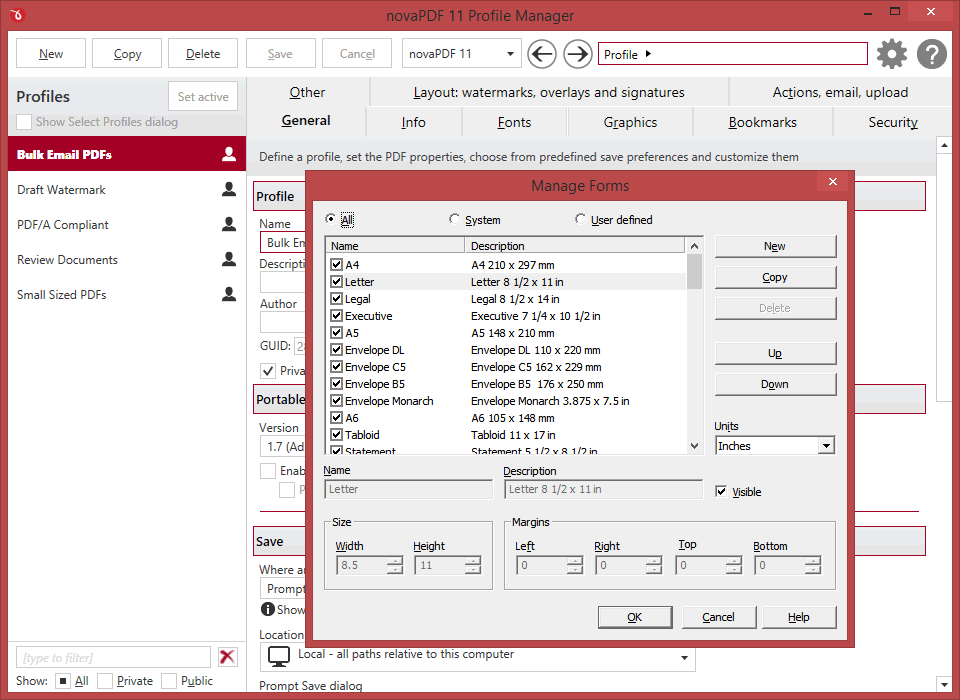Uncheck the A4 form checkbox
Screen dimensions: 960x700
tap(336, 265)
